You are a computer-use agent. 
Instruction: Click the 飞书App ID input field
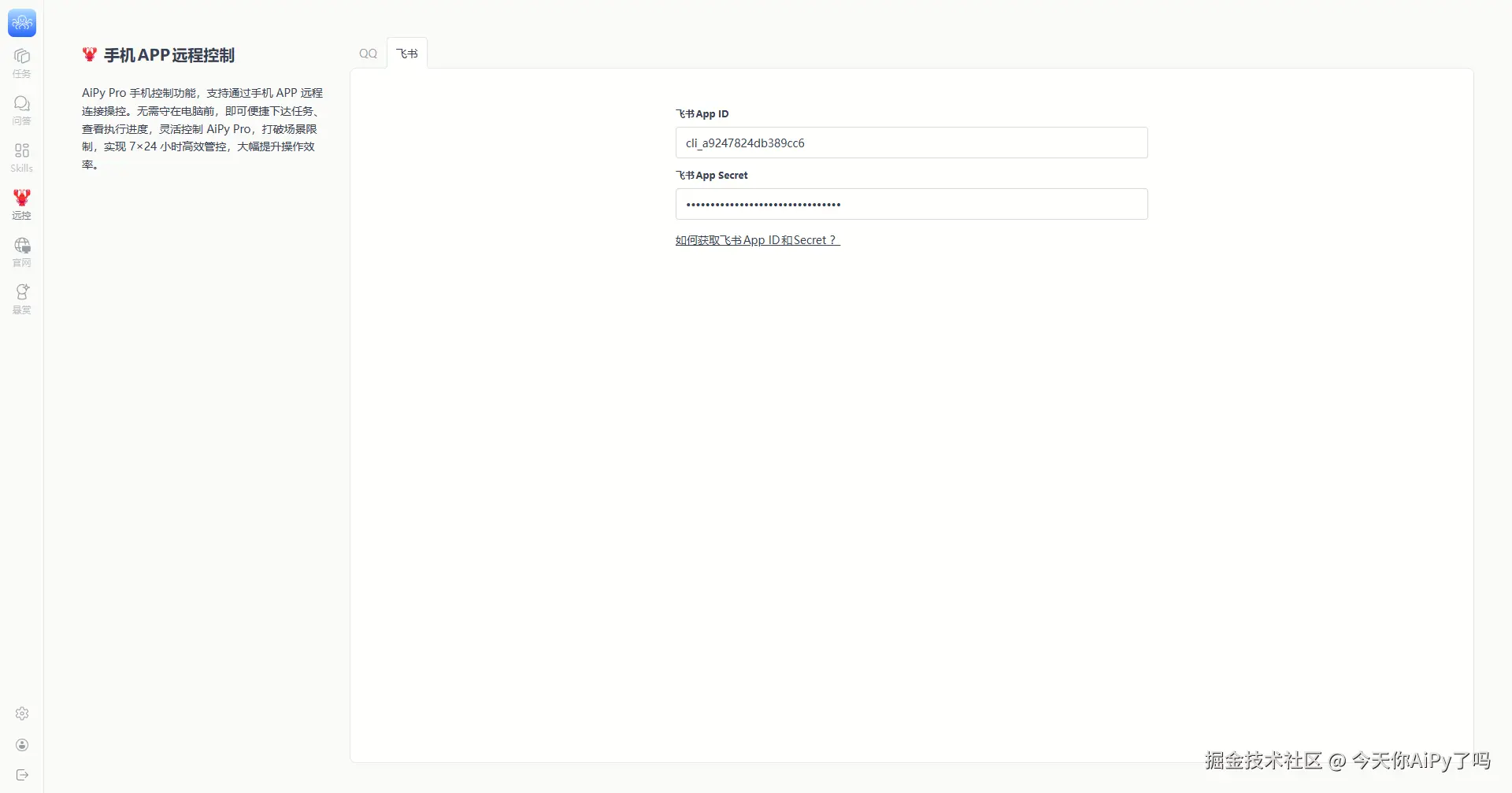click(911, 143)
